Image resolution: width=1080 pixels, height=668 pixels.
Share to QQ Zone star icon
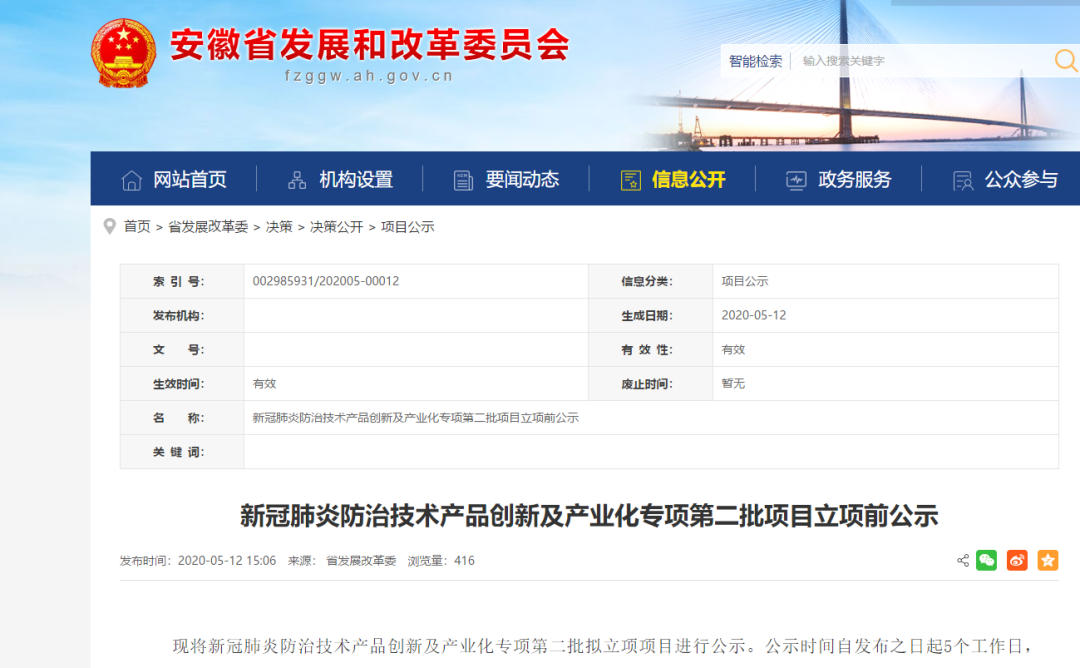point(1047,560)
